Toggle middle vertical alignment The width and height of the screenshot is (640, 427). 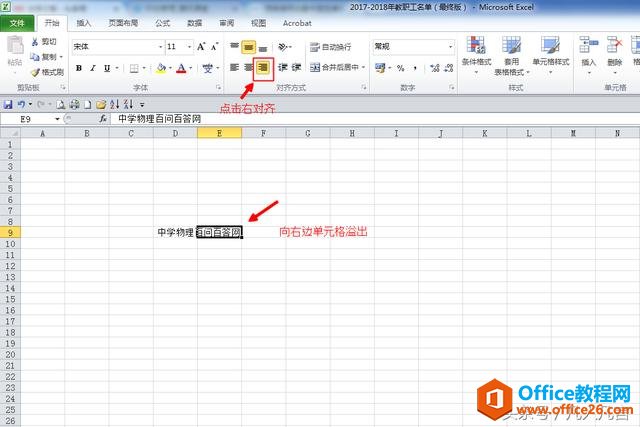coord(249,47)
